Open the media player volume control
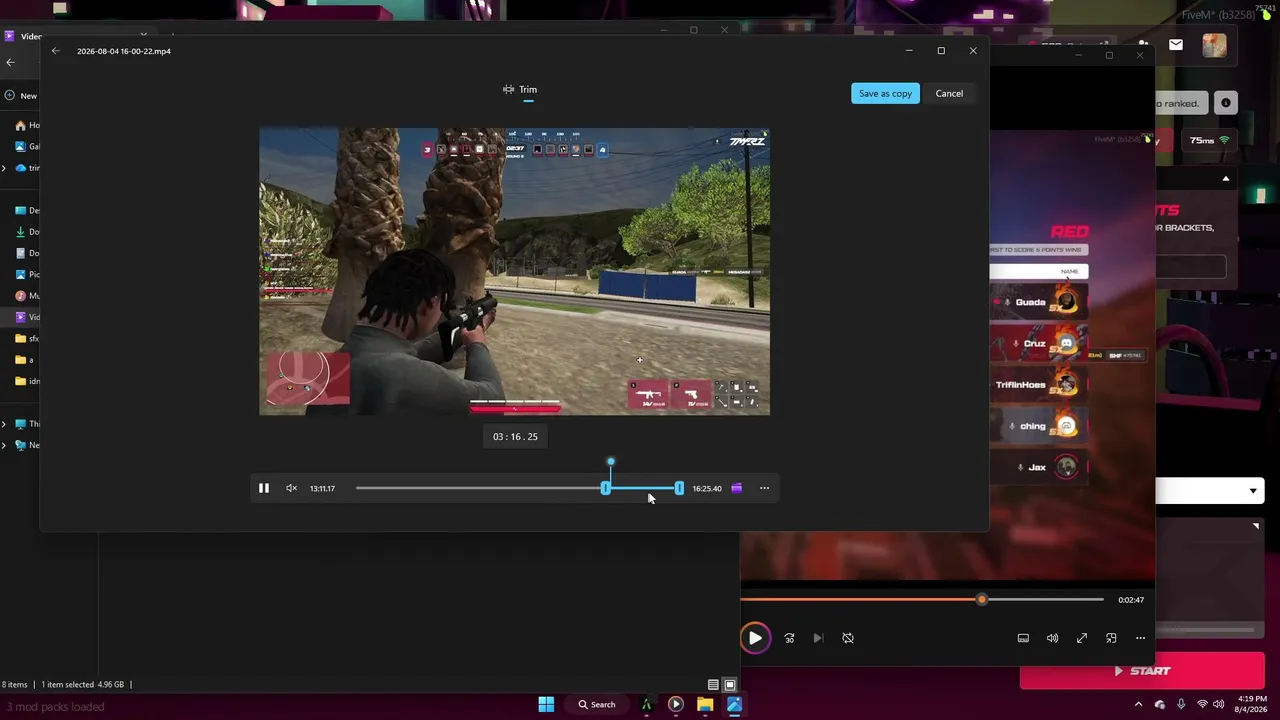Screen dimensions: 1280x720 (x=1052, y=638)
